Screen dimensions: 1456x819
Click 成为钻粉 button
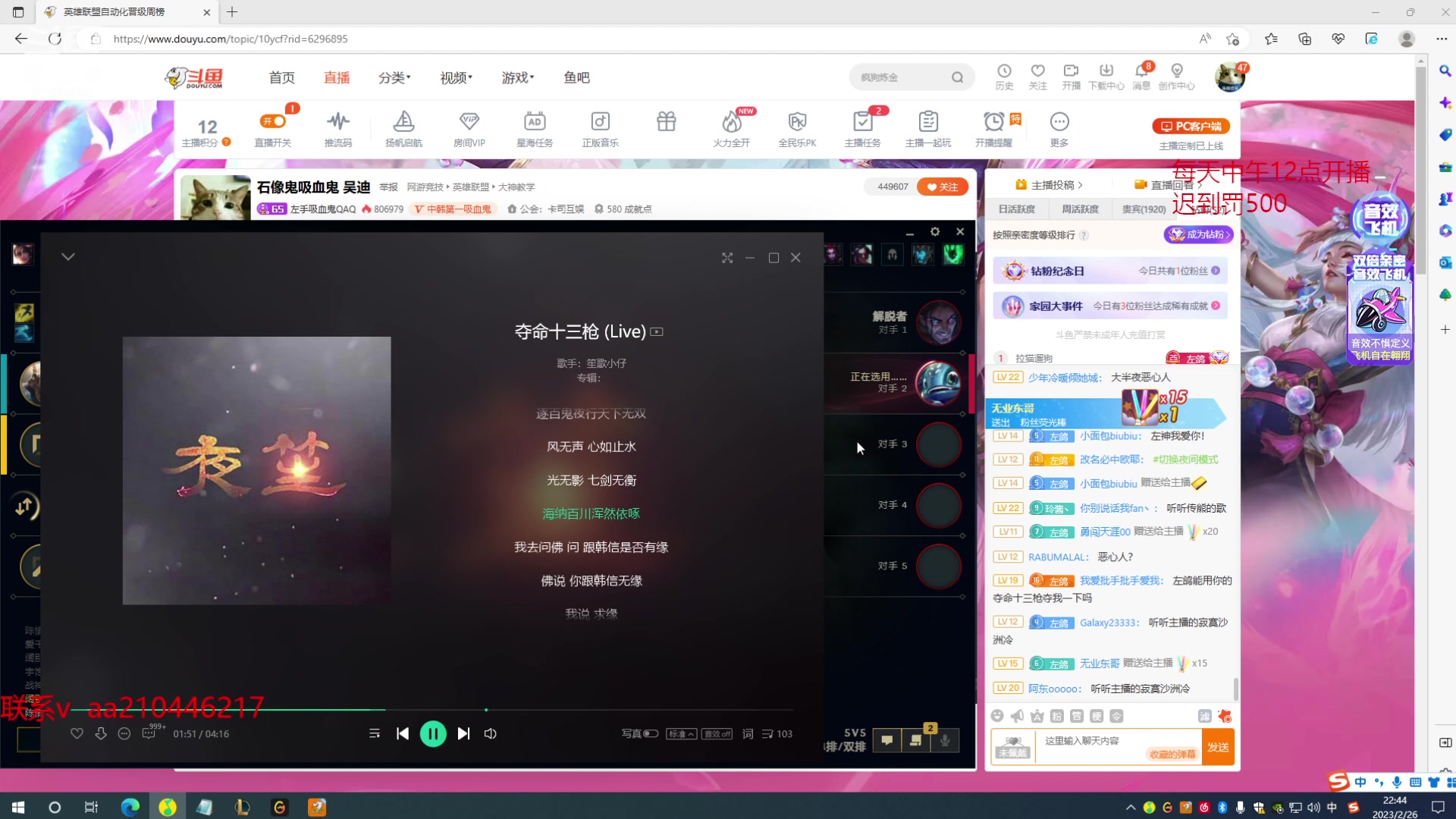(x=1199, y=234)
